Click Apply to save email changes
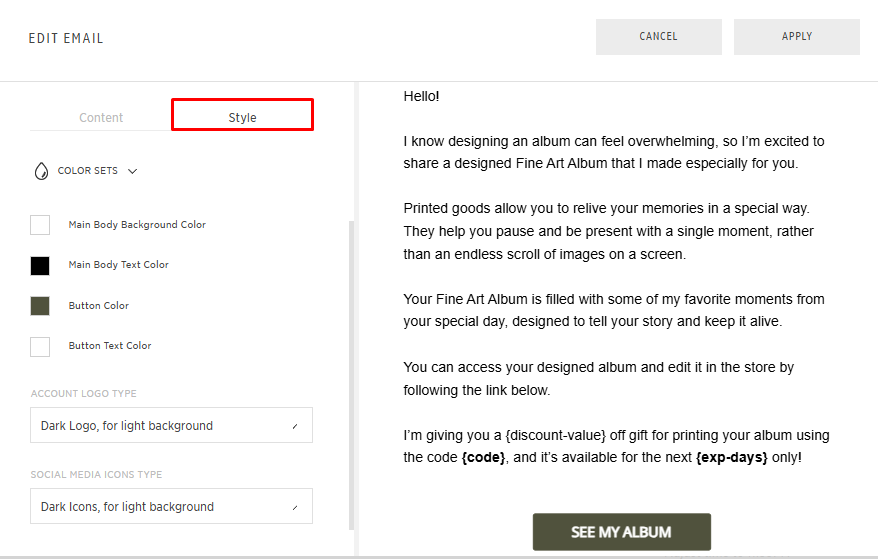 pos(796,37)
